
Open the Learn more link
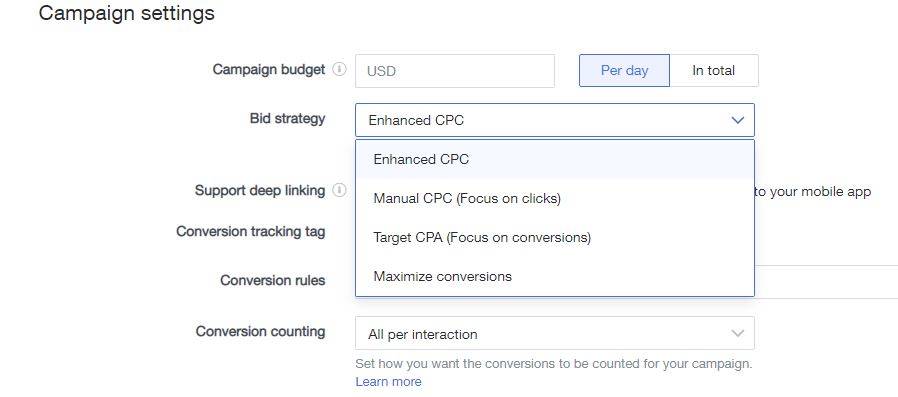click(388, 382)
